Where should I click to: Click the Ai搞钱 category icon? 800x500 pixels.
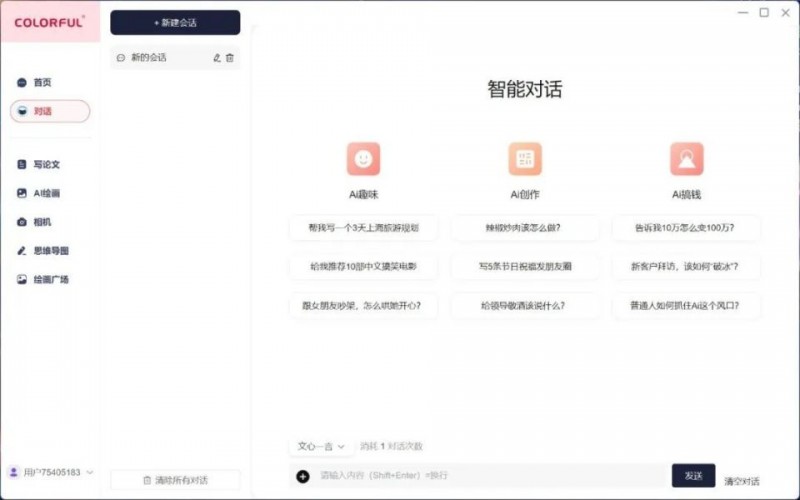686,159
